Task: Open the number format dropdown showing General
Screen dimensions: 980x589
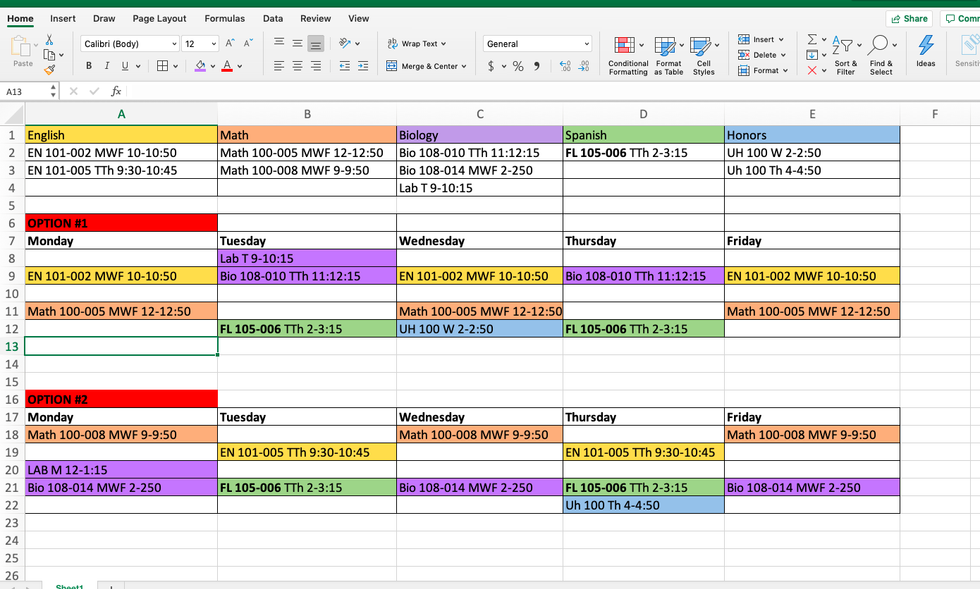Action: pos(537,43)
